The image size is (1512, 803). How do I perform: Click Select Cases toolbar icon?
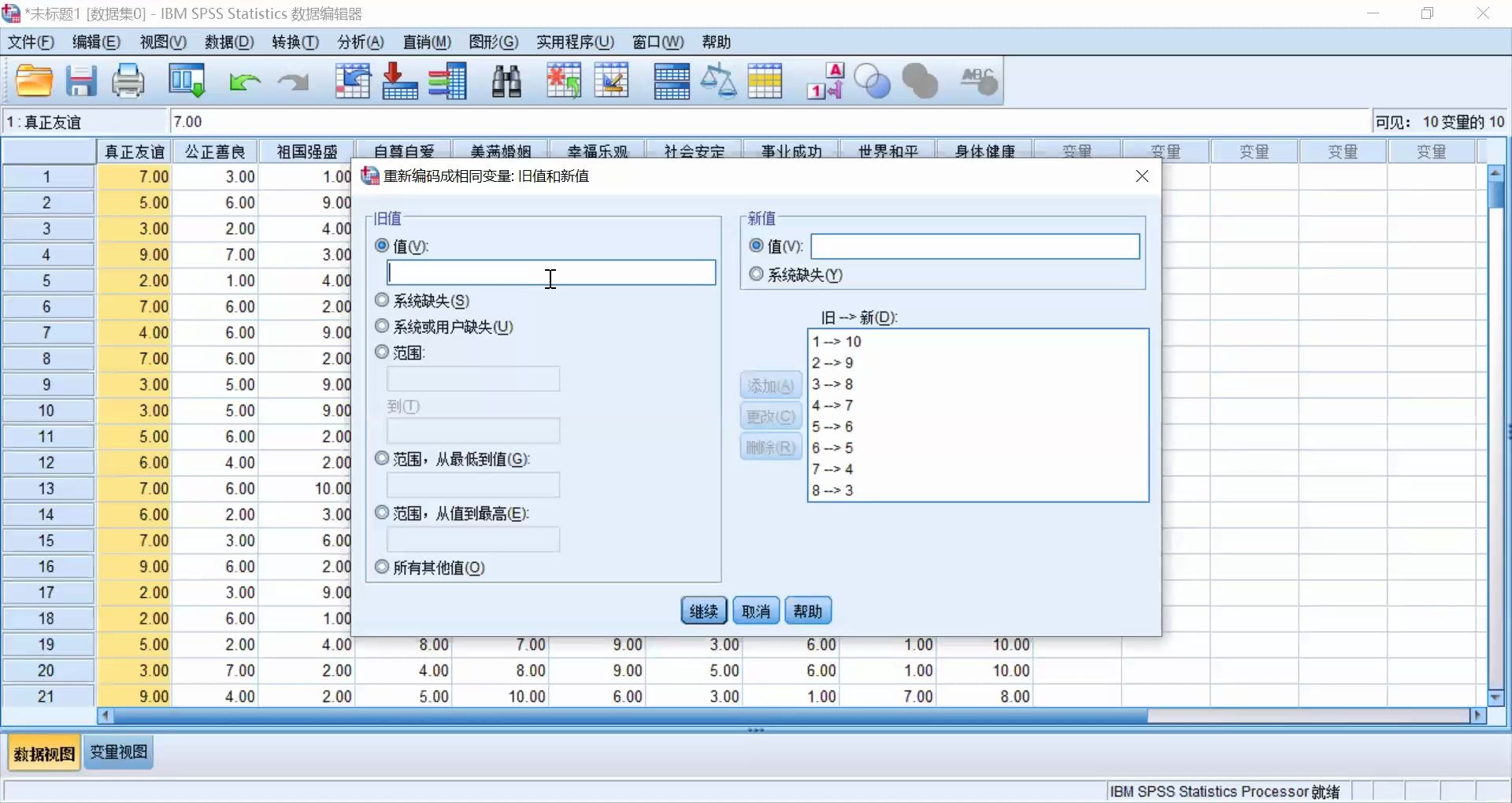tap(765, 81)
